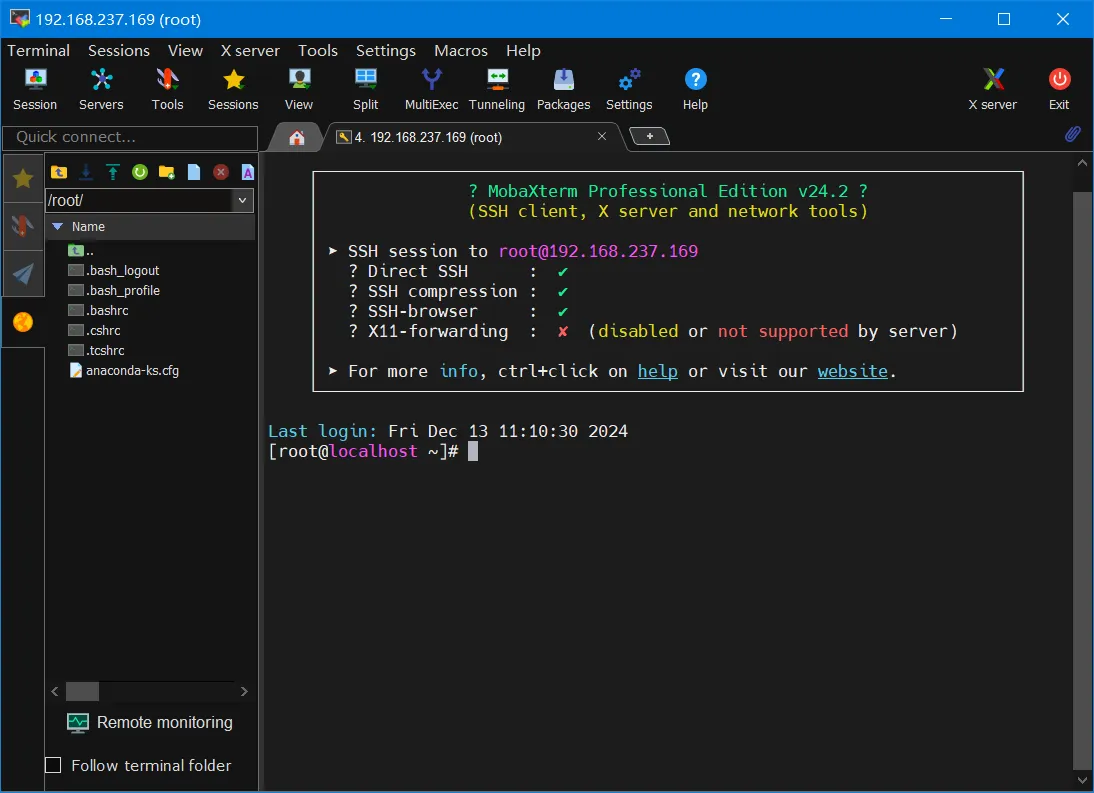The height and width of the screenshot is (793, 1094).
Task: Open a new tab with plus button
Action: [650, 136]
